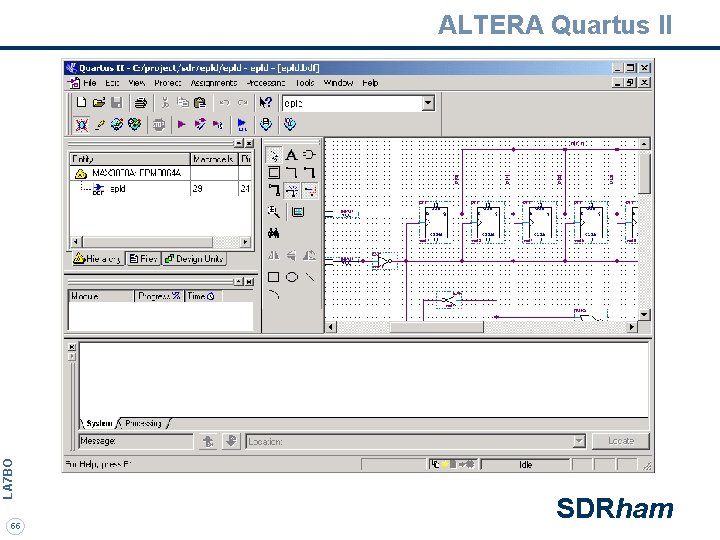The height and width of the screenshot is (540, 720).
Task: Switch to the Design Units tab
Action: click(194, 259)
